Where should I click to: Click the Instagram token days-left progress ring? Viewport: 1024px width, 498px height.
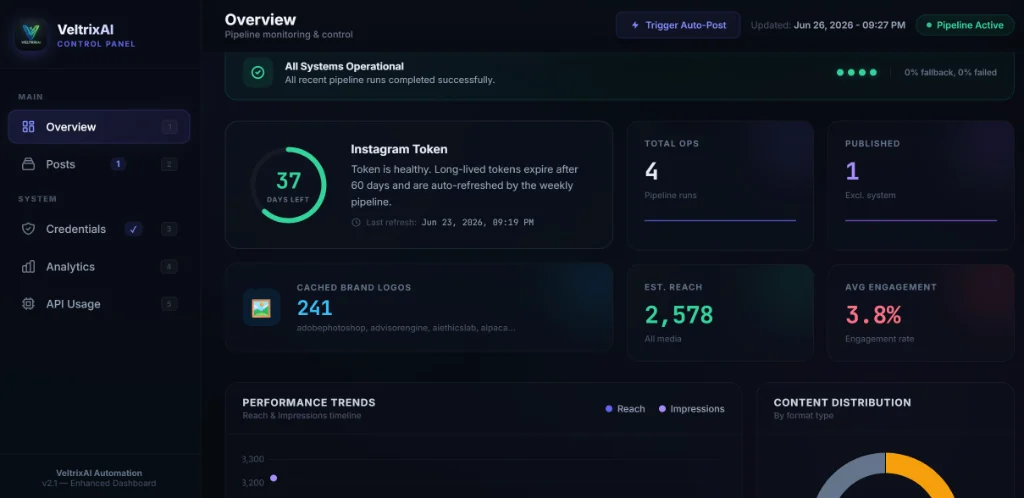point(288,185)
